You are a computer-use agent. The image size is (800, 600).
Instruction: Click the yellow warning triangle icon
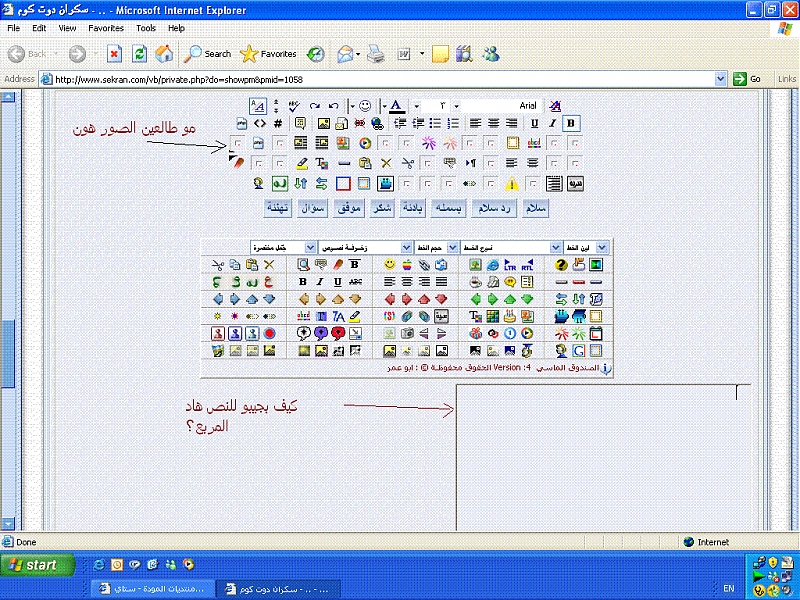(x=512, y=184)
